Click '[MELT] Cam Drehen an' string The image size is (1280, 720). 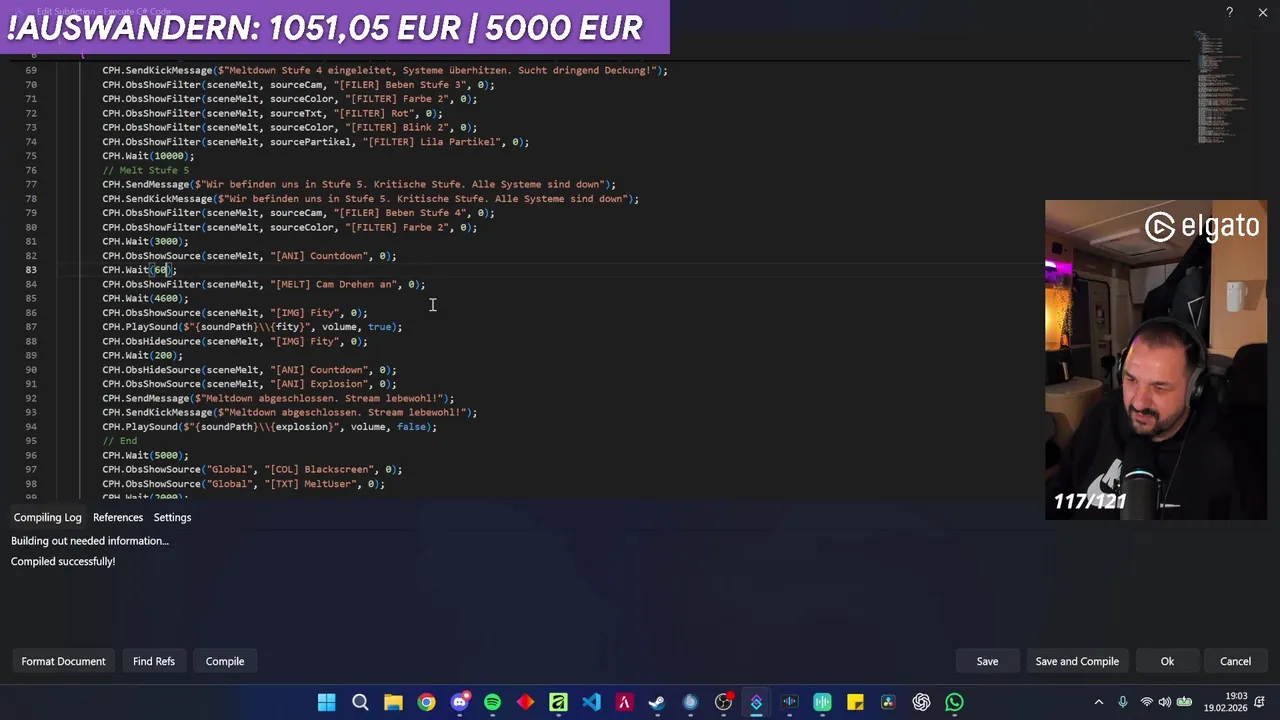(x=334, y=284)
